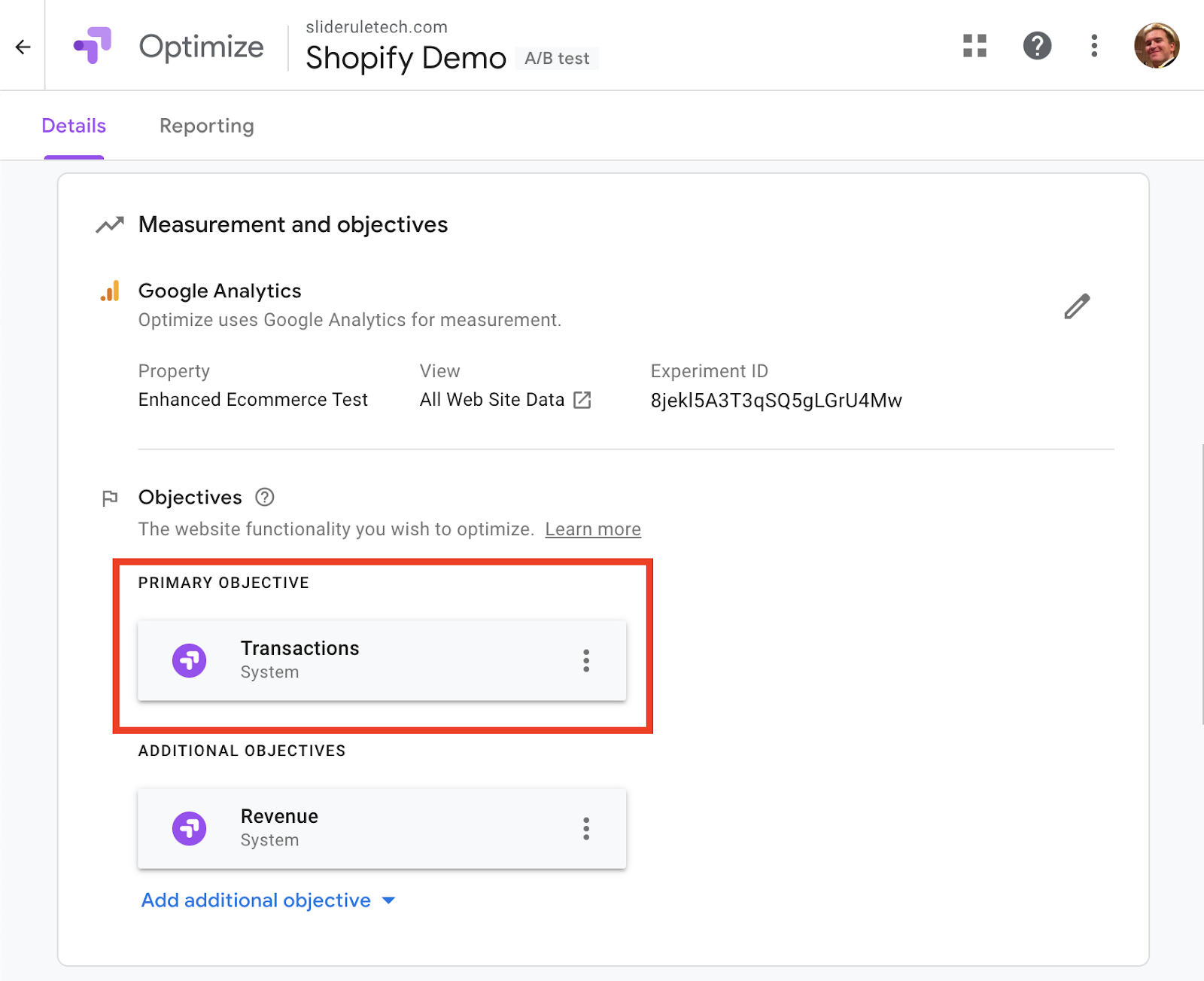1204x981 pixels.
Task: Click the Optimize product name text
Action: tap(202, 47)
